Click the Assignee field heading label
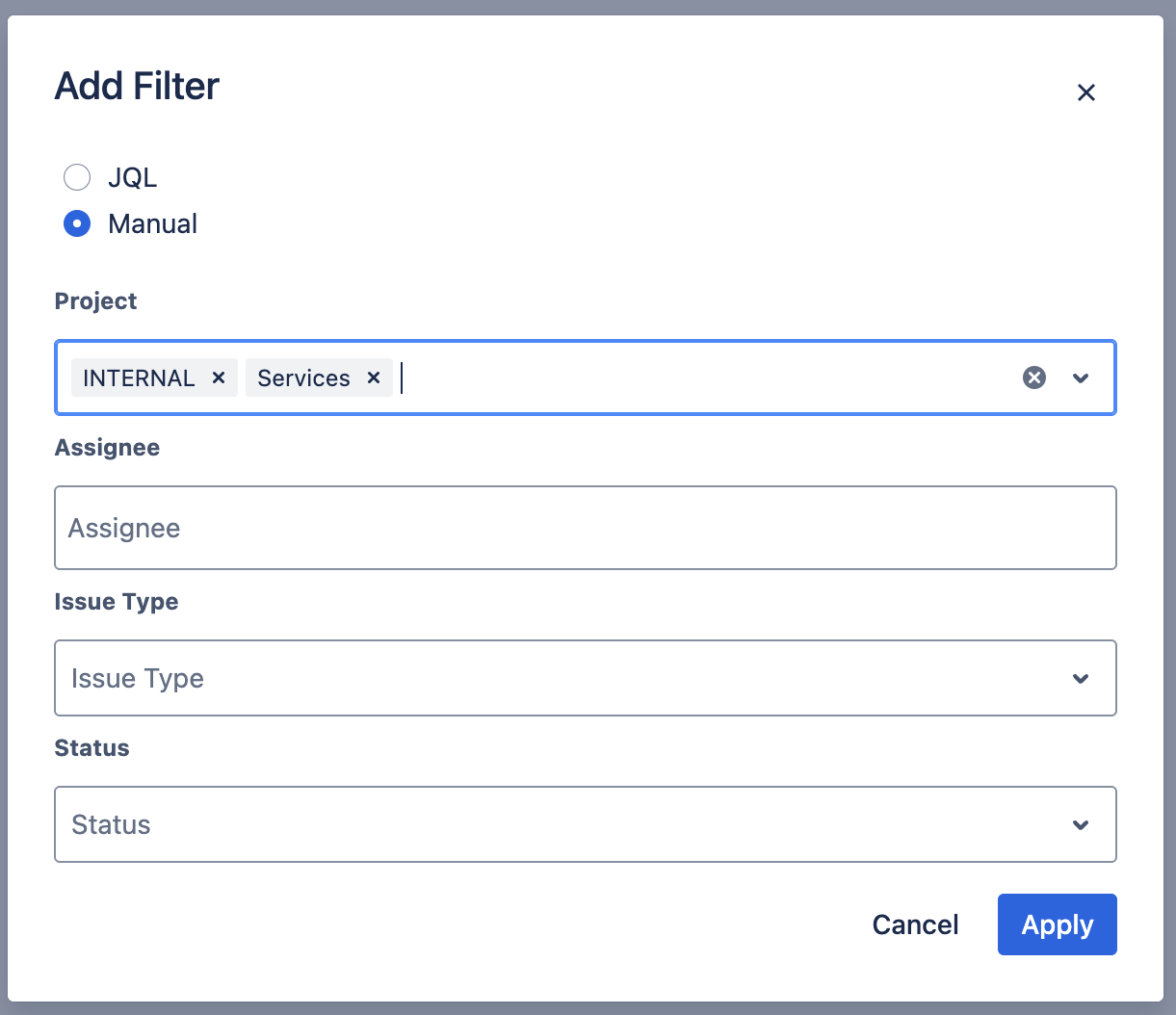This screenshot has height=1015, width=1176. [x=107, y=448]
